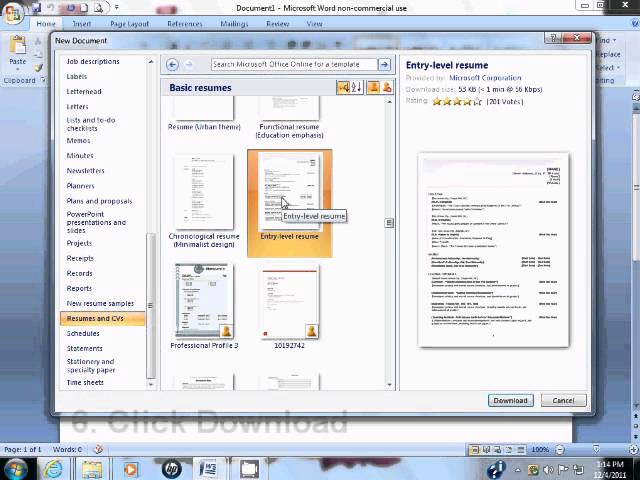Choose Plans and proposals category
This screenshot has height=480, width=640.
coord(99,201)
